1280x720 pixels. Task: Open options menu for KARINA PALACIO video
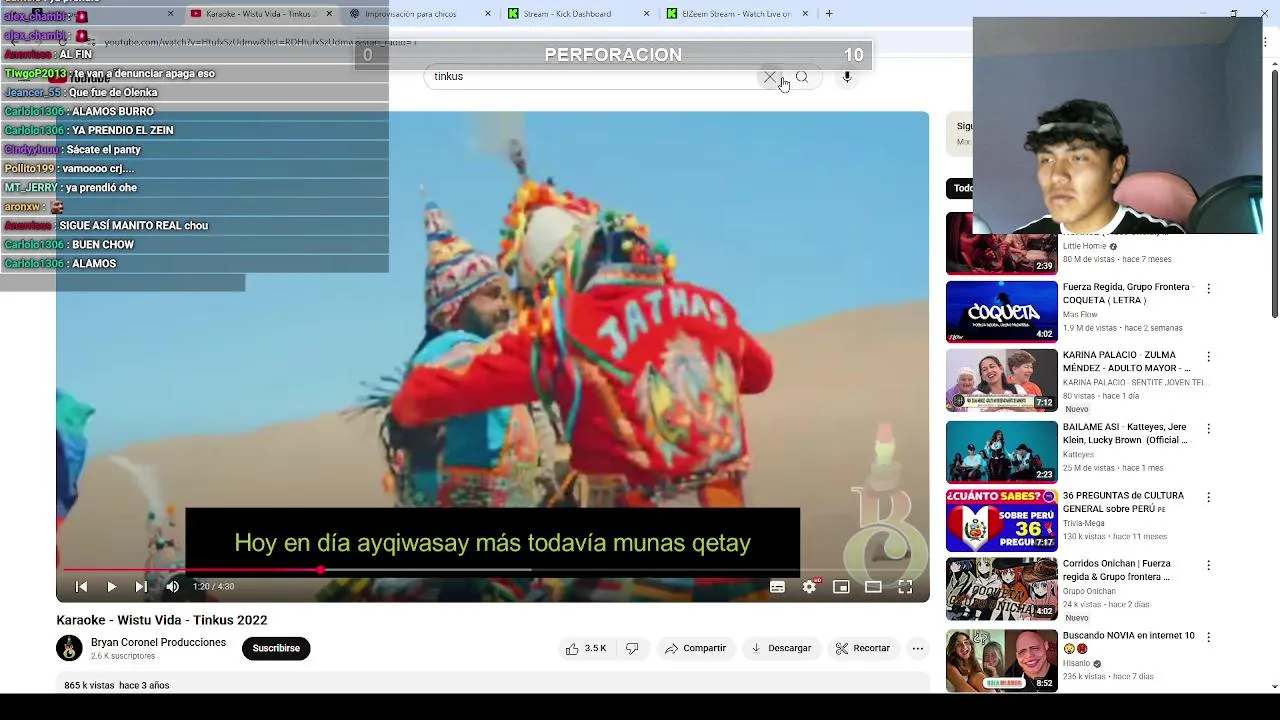click(x=1208, y=356)
